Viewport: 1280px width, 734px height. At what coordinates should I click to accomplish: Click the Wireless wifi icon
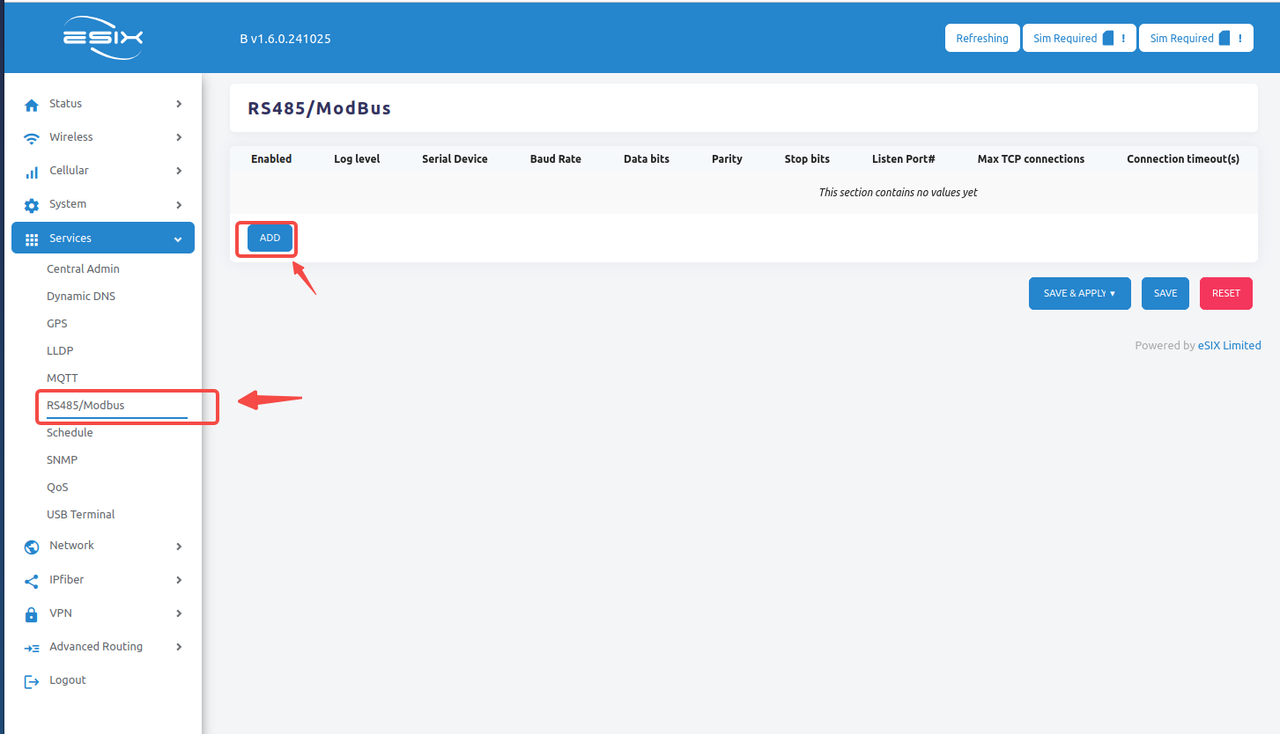click(31, 138)
